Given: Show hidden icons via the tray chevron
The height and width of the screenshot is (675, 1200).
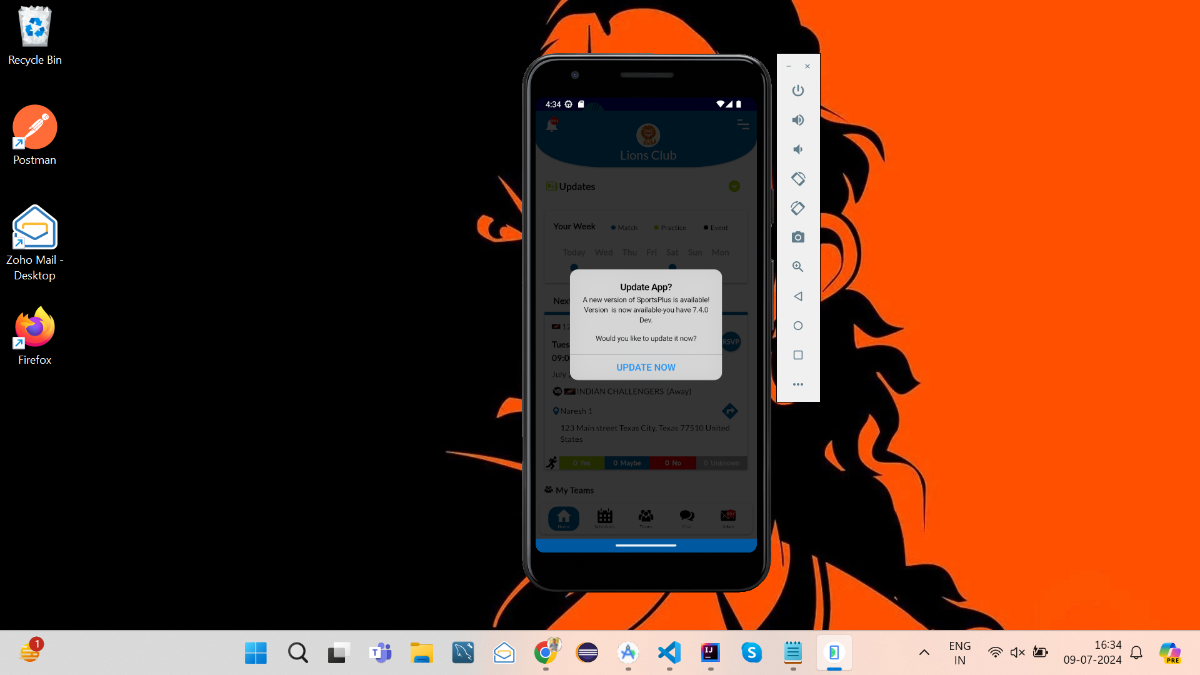Looking at the screenshot, I should tap(923, 653).
